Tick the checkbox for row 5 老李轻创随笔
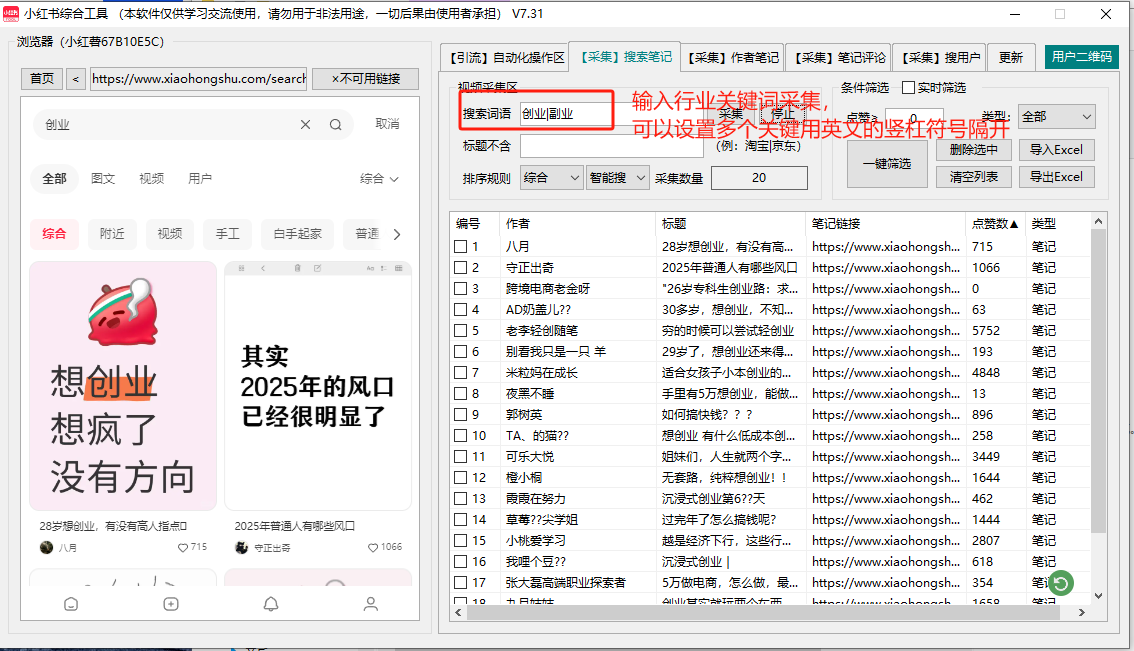Screen dimensions: 1134x651 click(x=461, y=331)
